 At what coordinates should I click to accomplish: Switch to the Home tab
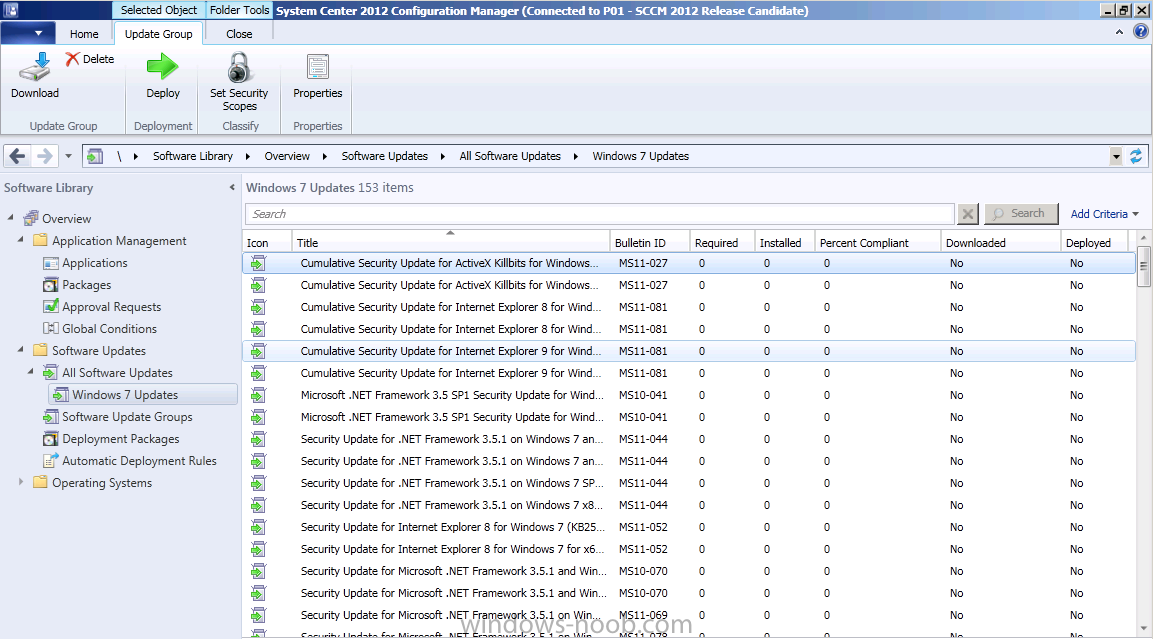(x=84, y=34)
